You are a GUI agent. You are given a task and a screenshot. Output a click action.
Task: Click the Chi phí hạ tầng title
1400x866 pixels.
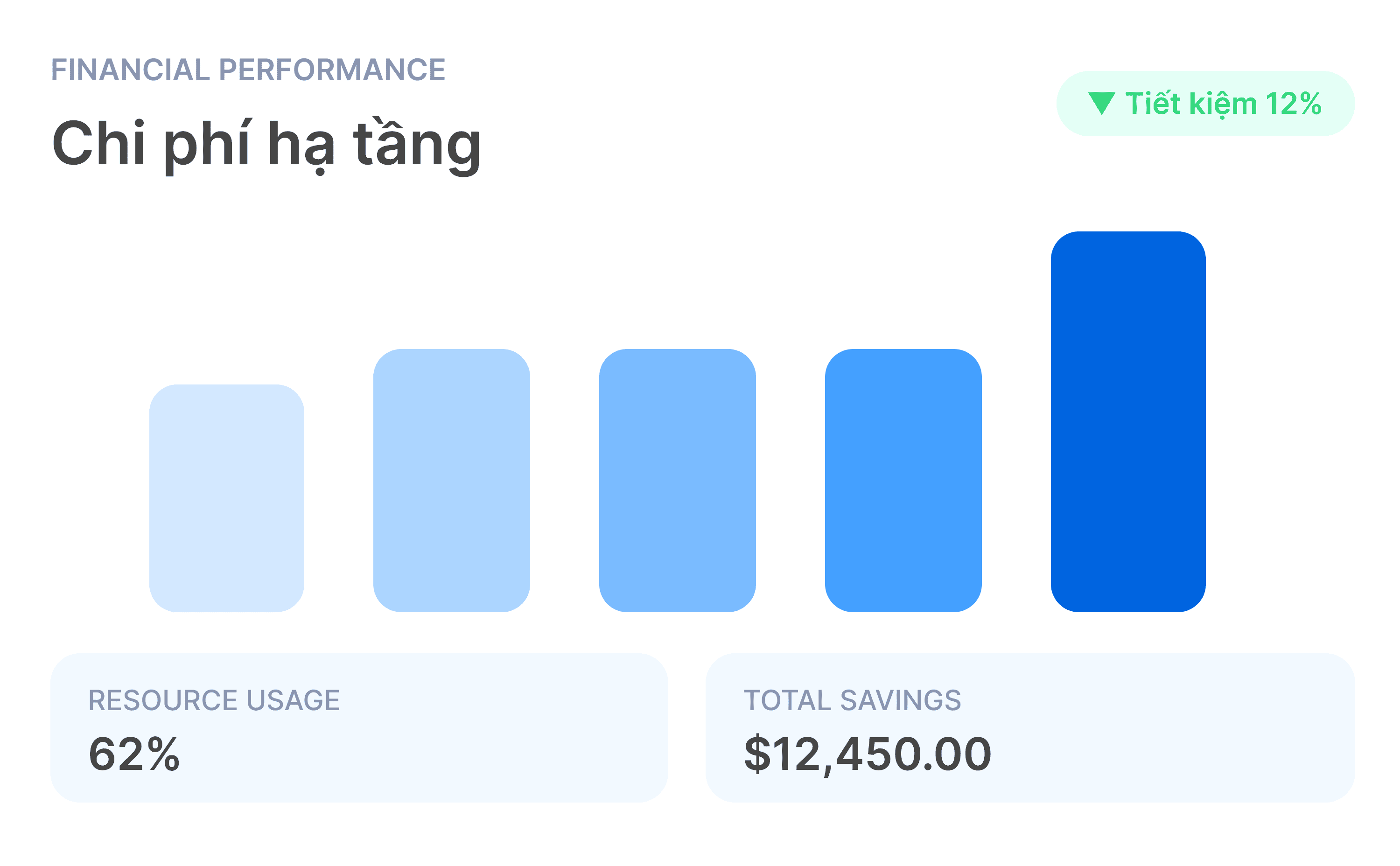click(266, 146)
